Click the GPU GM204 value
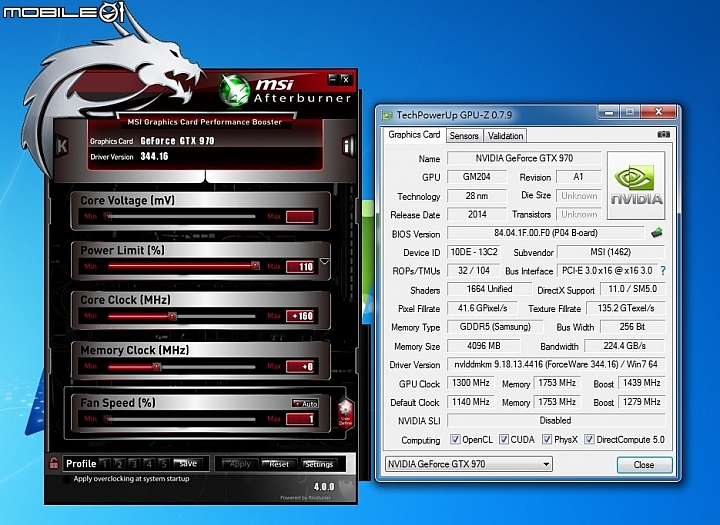This screenshot has height=525, width=720. point(477,176)
